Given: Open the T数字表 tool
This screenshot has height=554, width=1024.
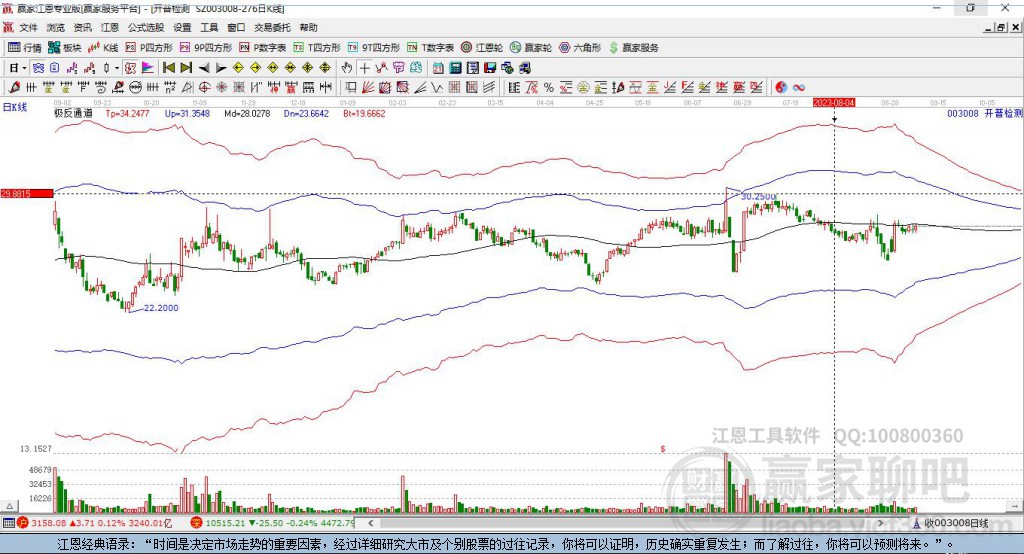Looking at the screenshot, I should 430,48.
